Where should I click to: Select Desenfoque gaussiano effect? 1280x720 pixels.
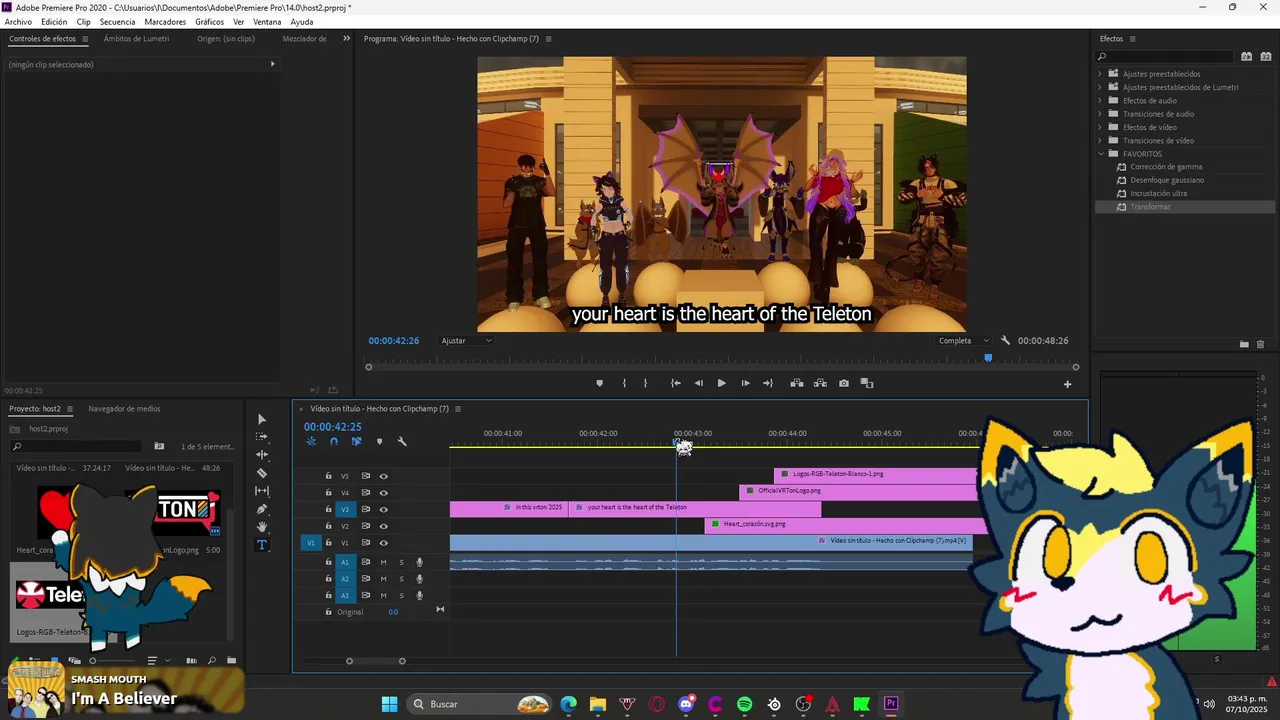pos(1167,180)
